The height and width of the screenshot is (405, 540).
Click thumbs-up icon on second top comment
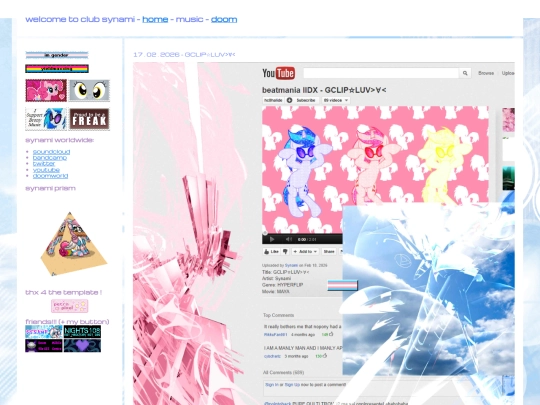point(324,356)
